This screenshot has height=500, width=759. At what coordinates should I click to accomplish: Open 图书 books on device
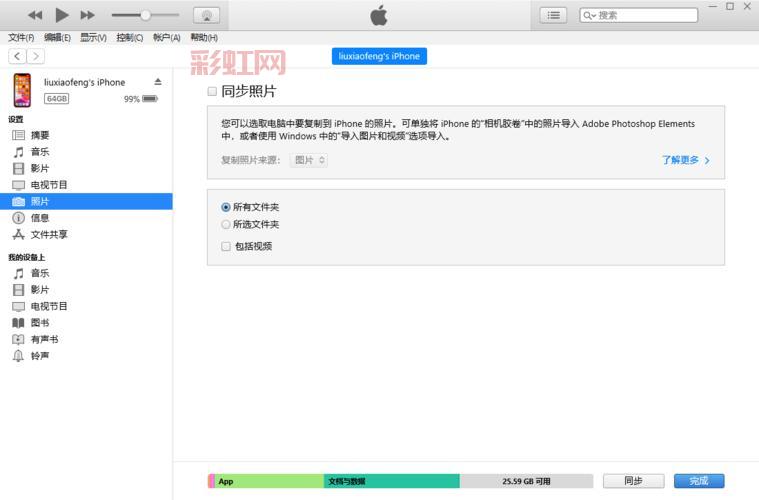pos(86,322)
